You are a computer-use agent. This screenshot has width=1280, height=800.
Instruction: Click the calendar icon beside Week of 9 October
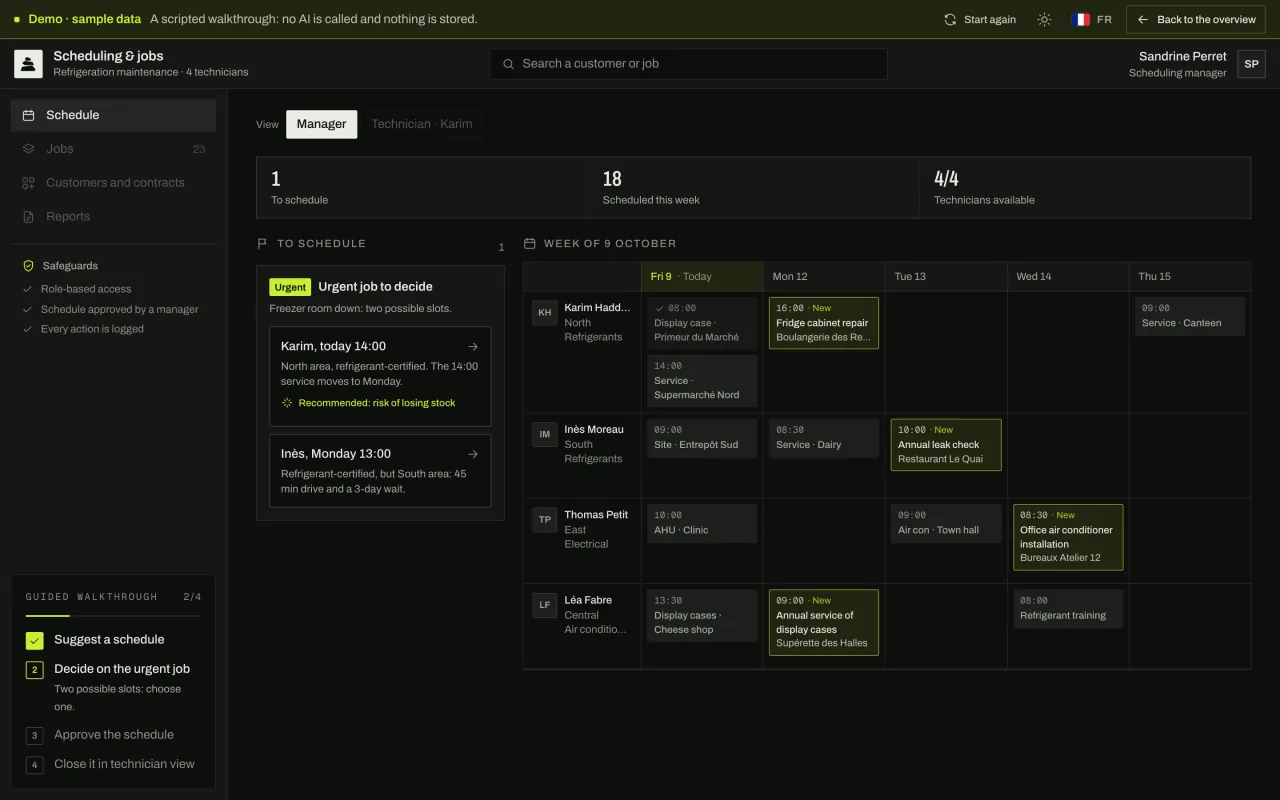point(530,243)
